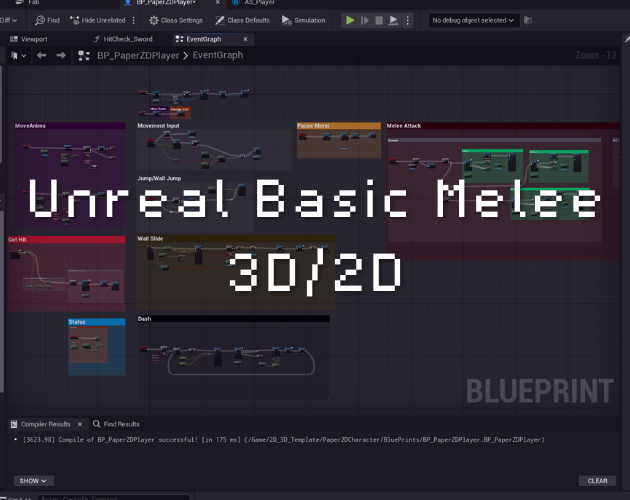Navigate back in graph history
Screen dimensions: 630x500
[41, 55]
